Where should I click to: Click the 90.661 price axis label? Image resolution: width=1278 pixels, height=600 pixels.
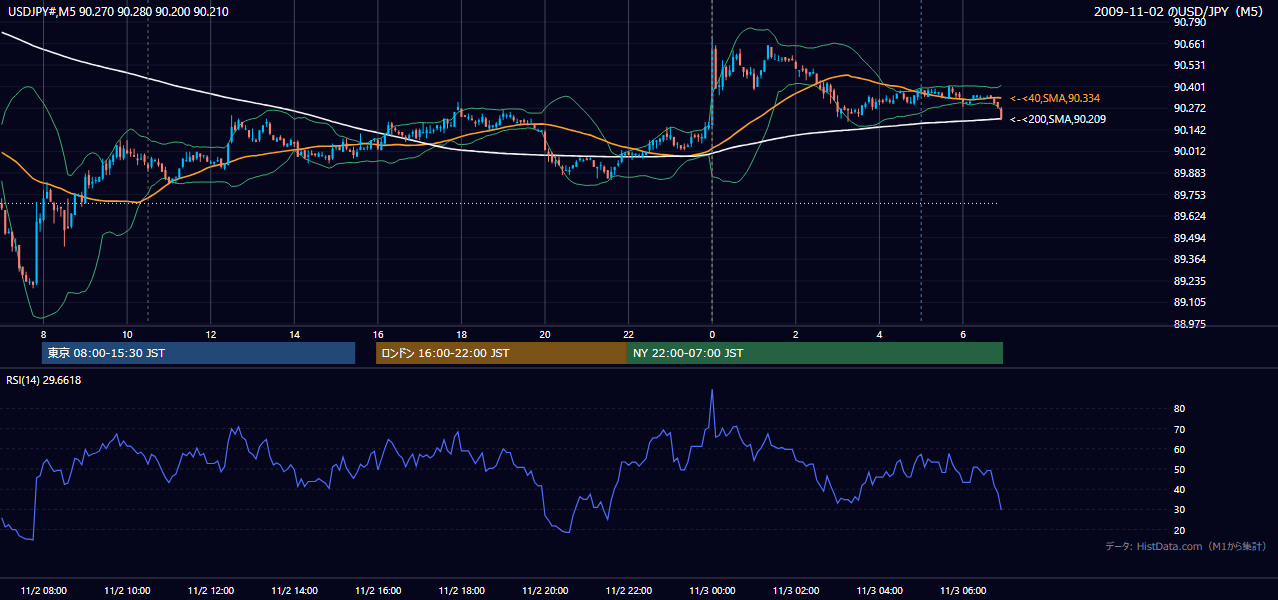click(x=1189, y=44)
